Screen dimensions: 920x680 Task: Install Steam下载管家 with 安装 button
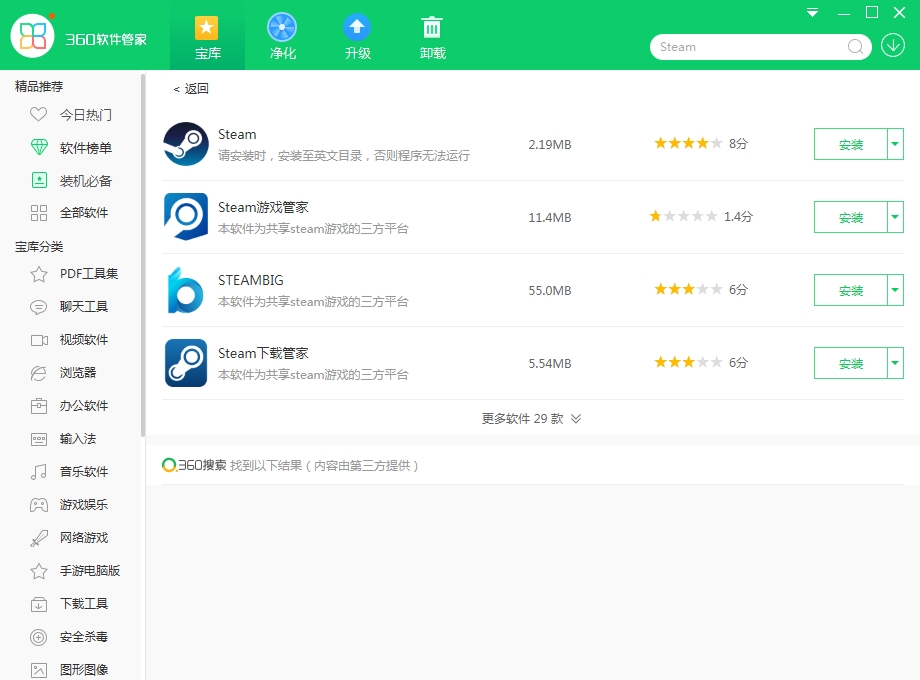(851, 363)
